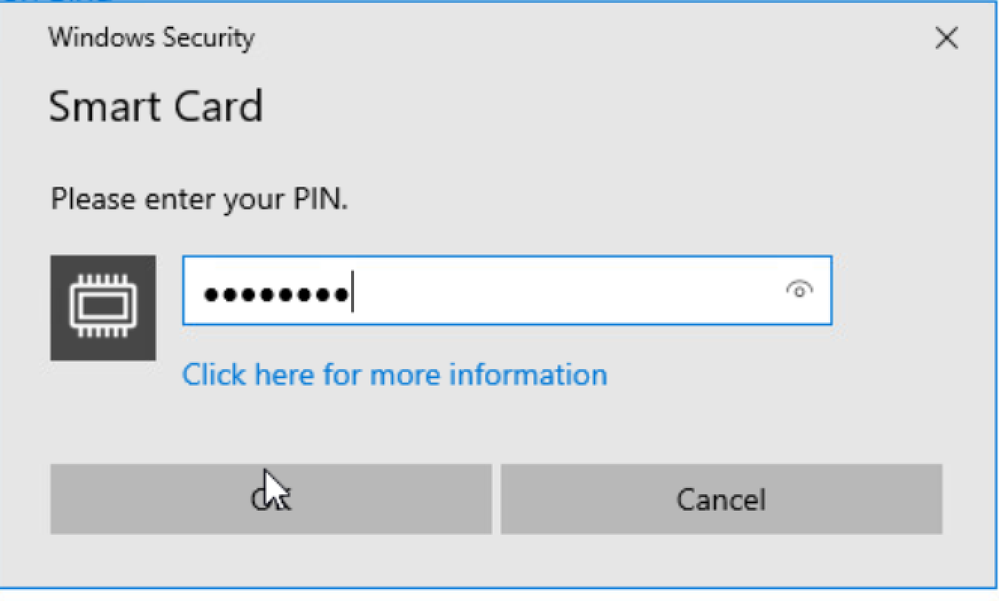Toggle the password reveal eye in the PIN field
This screenshot has width=999, height=601.
799,290
